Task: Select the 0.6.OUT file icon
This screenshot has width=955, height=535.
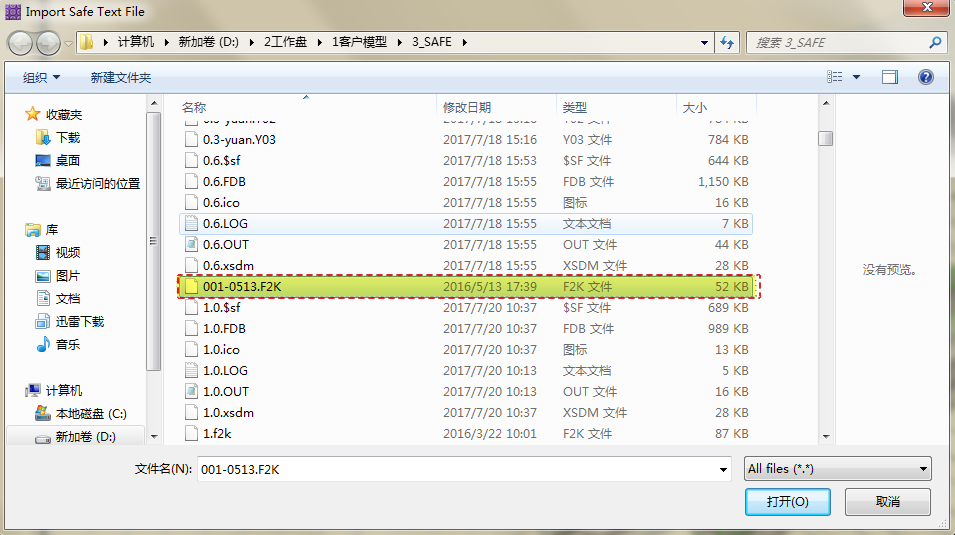Action: point(191,244)
